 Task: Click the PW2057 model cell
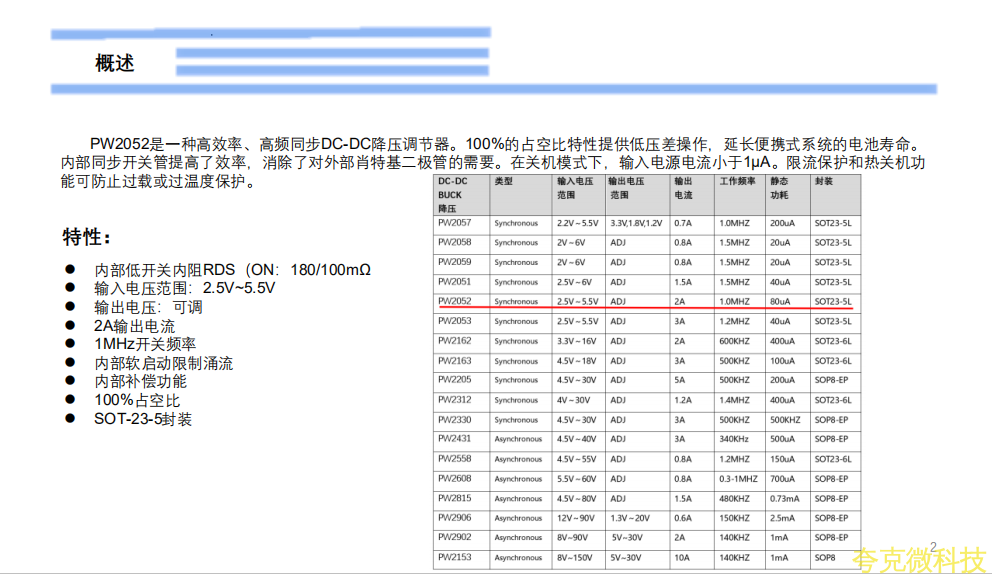(x=454, y=222)
